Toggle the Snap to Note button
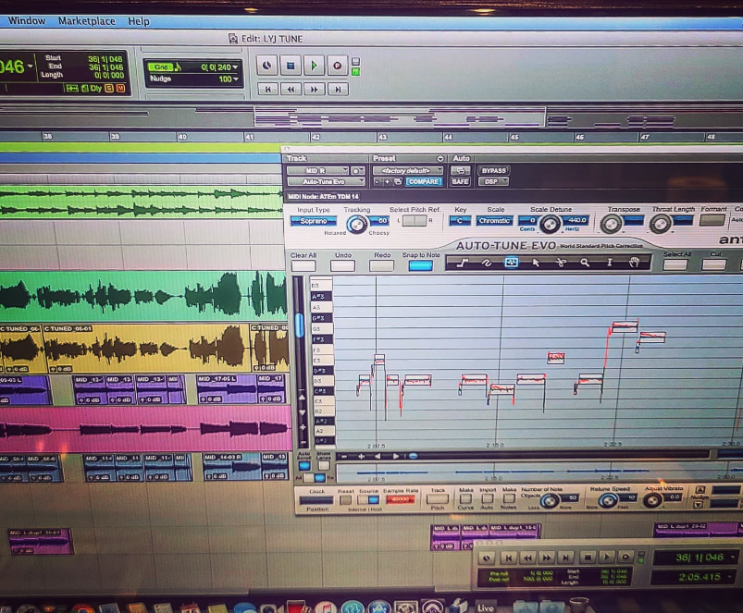Screen dimensions: 743x613 [x=420, y=266]
